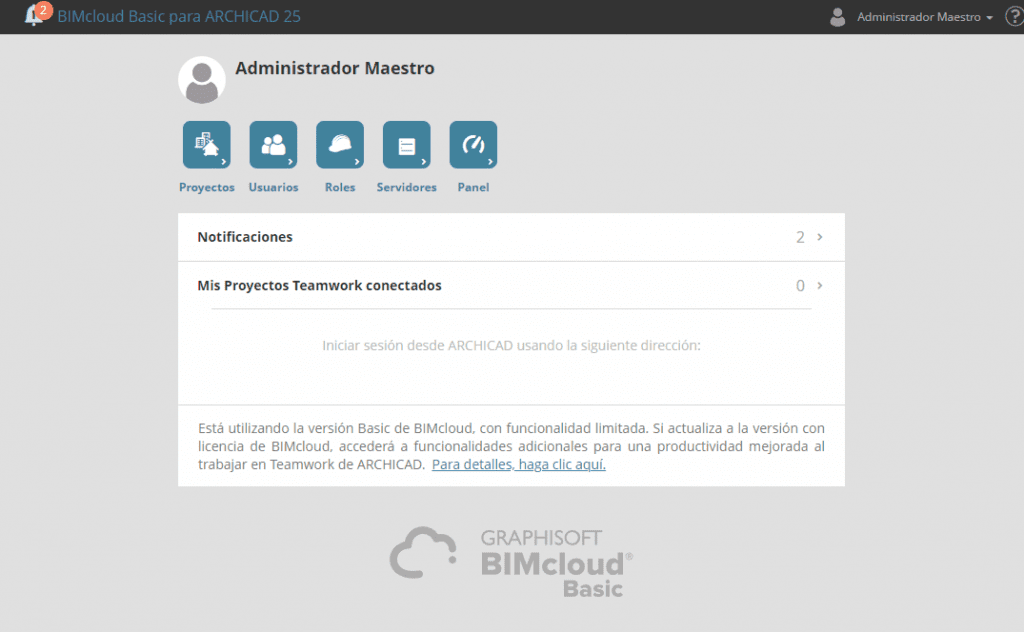The image size is (1024, 632).
Task: Follow the 'Para detalles, haga clic aquí' link
Action: pos(518,465)
